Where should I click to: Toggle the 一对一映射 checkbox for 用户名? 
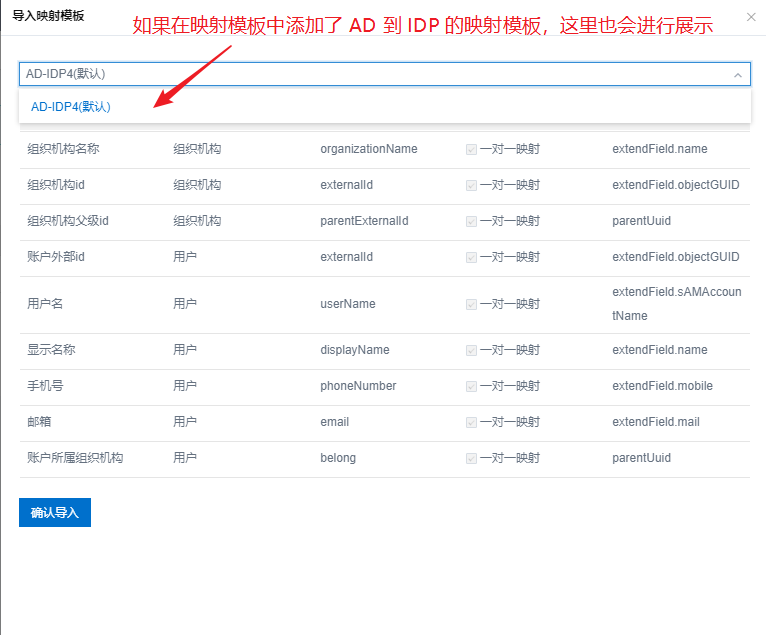471,304
